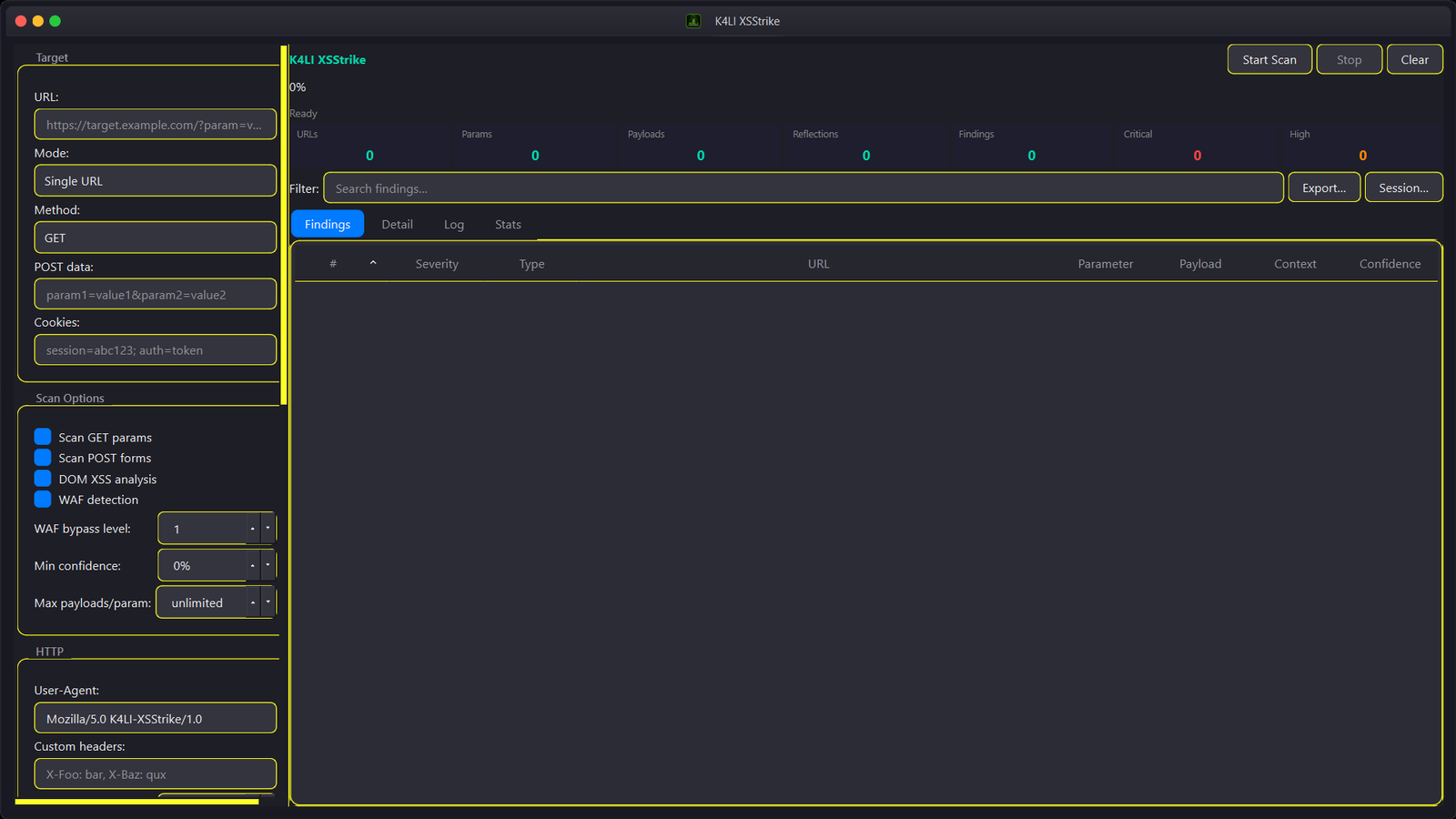Click the Start Scan button
This screenshot has width=1456, height=819.
pos(1269,59)
